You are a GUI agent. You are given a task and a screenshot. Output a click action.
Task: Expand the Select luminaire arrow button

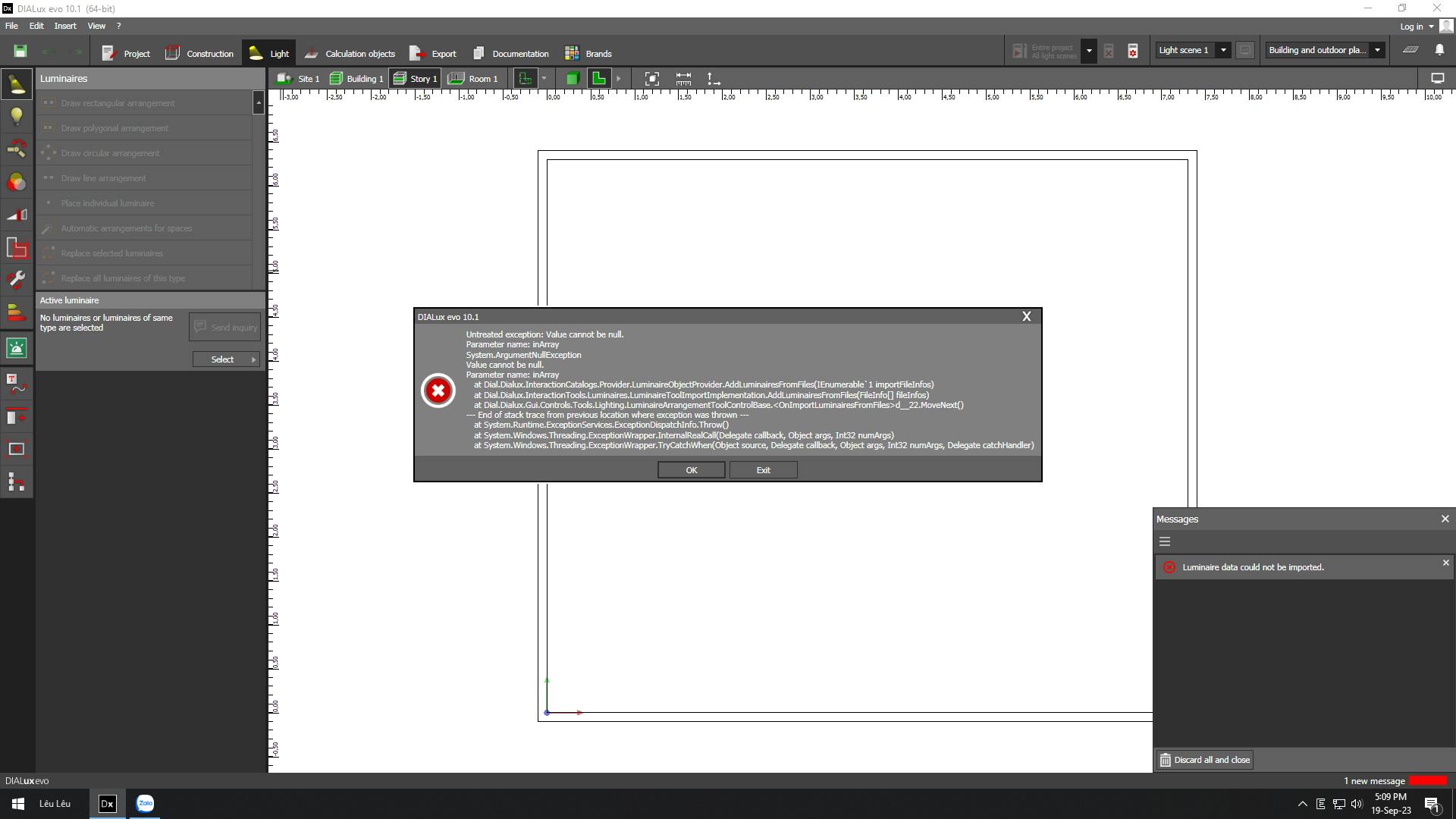coord(253,359)
